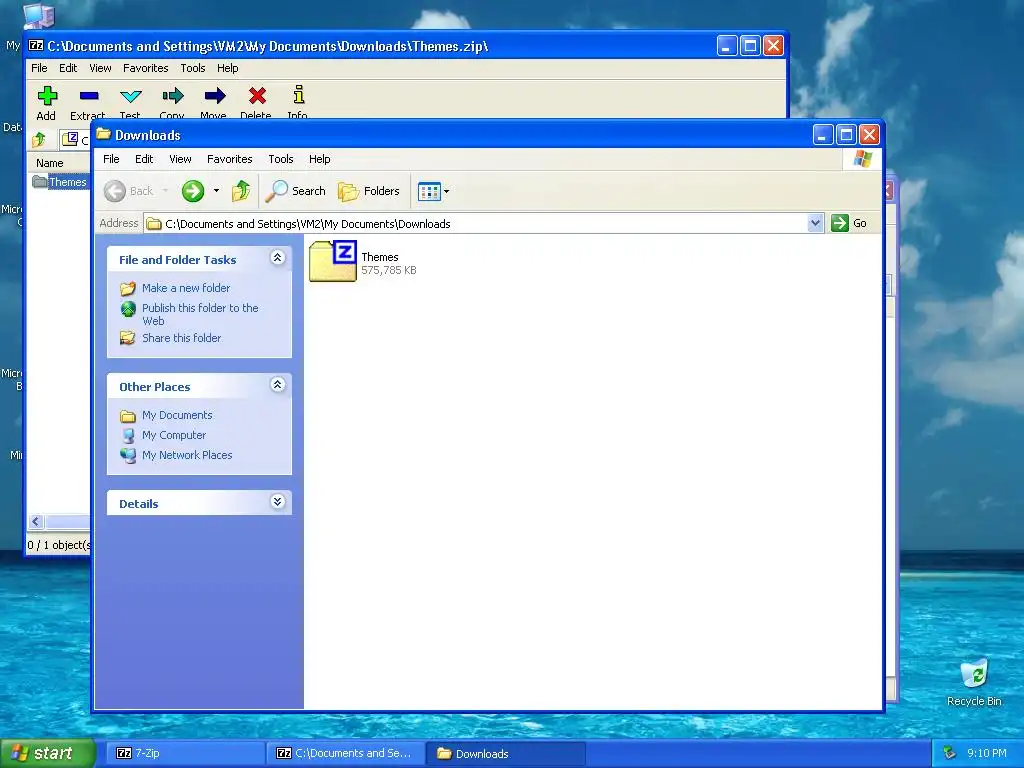
Task: Click the Back button in Downloads window
Action: point(129,191)
